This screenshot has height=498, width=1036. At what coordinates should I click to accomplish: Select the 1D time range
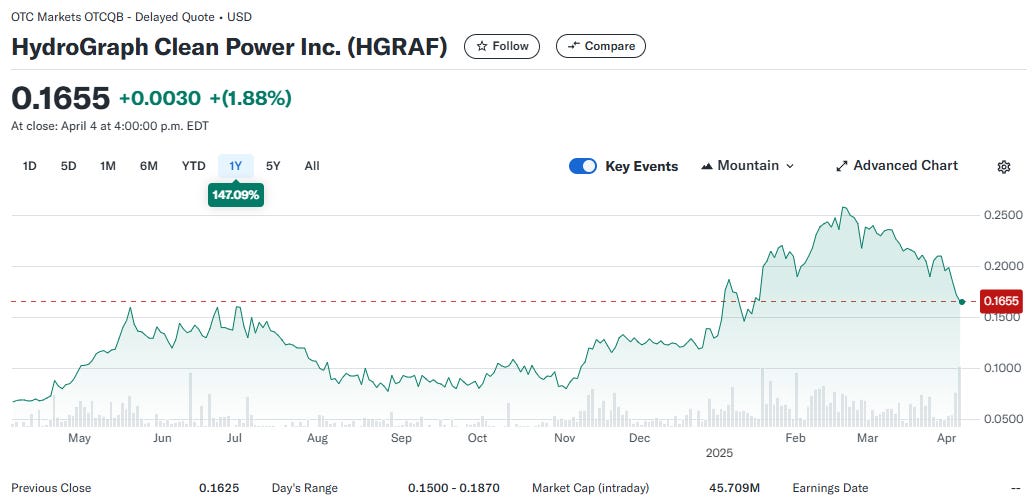[x=29, y=166]
